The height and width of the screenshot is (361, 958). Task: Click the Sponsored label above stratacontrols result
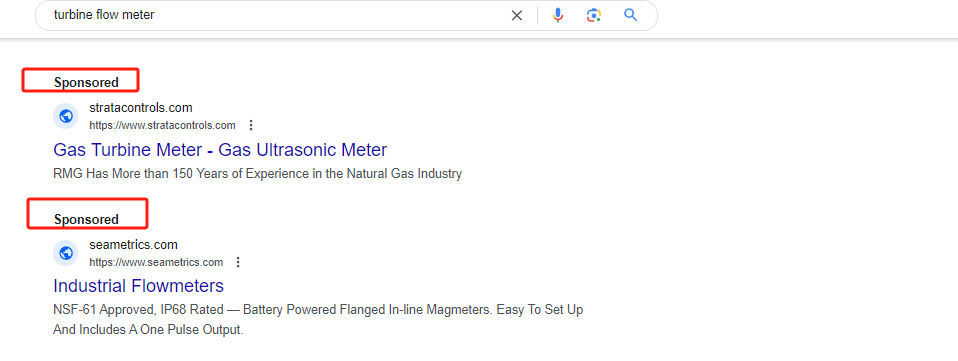click(x=86, y=82)
